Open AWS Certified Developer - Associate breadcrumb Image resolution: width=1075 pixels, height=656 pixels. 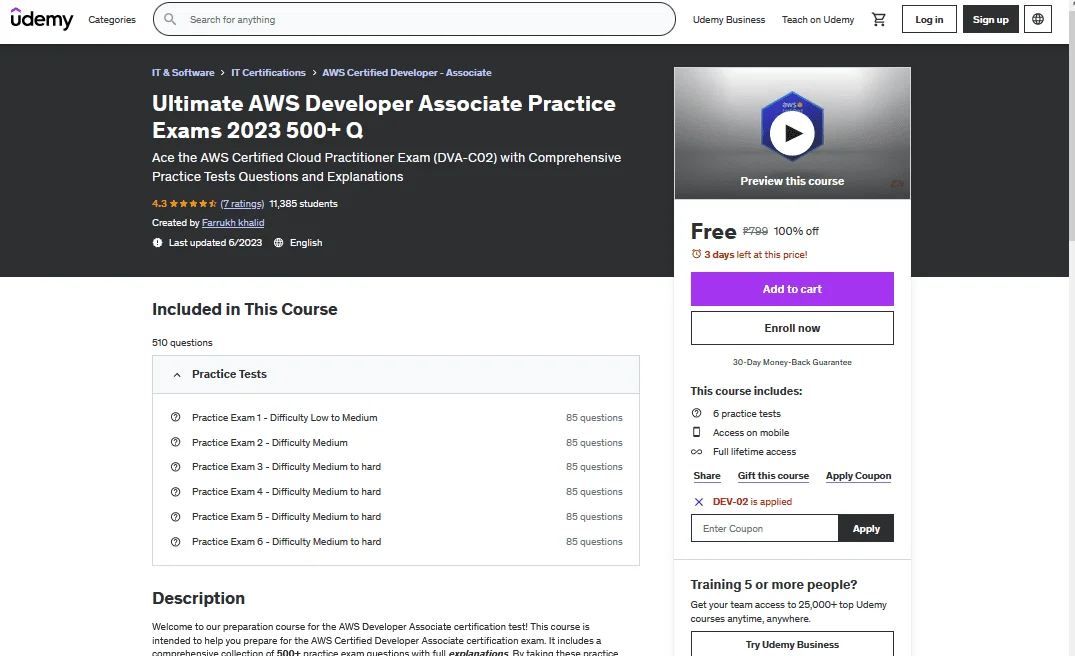407,73
